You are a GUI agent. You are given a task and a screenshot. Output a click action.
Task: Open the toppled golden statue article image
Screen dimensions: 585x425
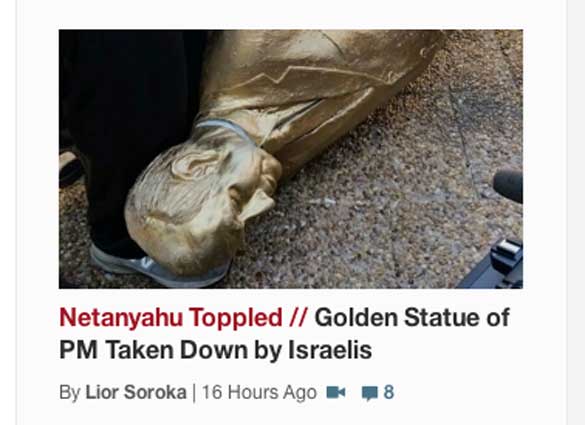coord(291,159)
